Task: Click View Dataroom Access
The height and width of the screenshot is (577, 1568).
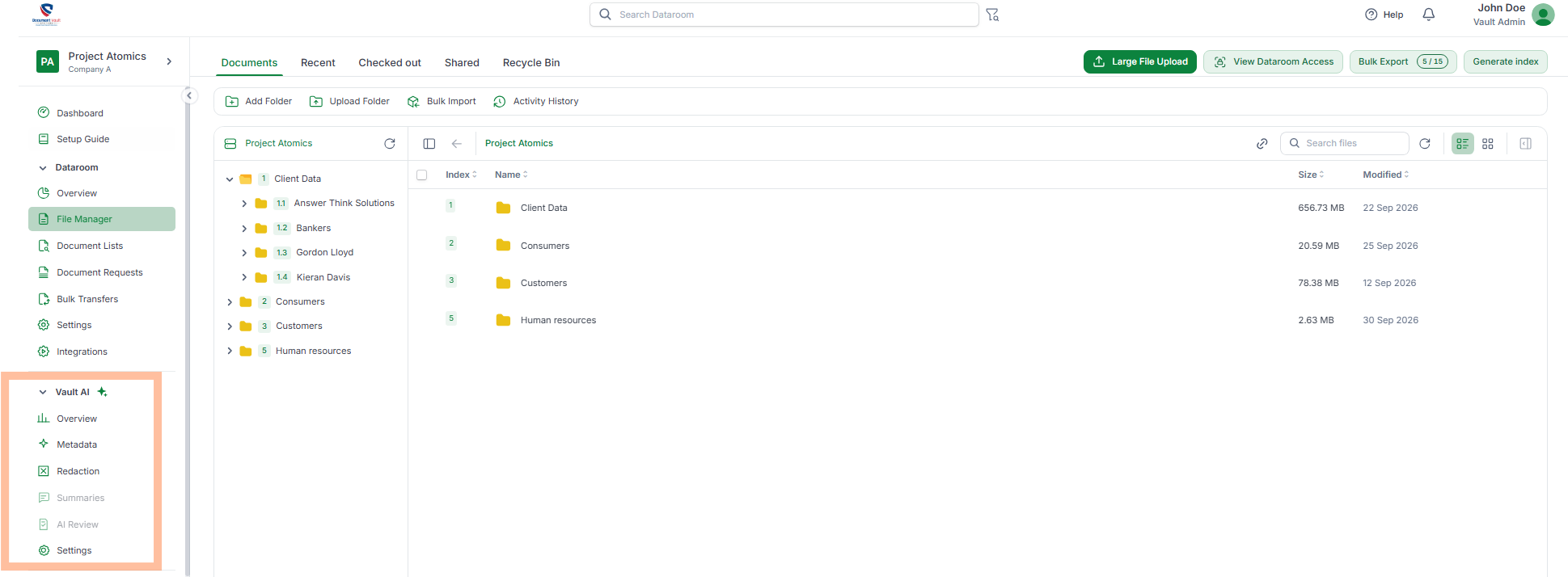Action: [x=1274, y=61]
